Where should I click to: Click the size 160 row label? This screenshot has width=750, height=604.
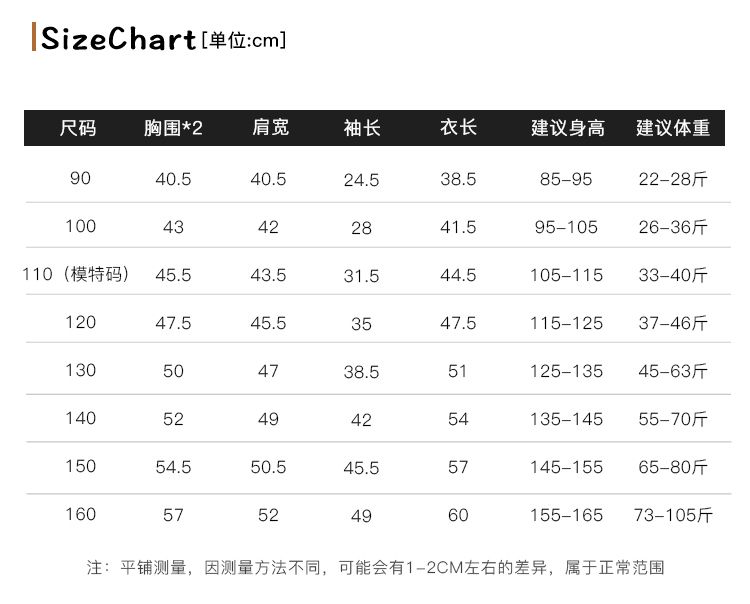point(80,514)
